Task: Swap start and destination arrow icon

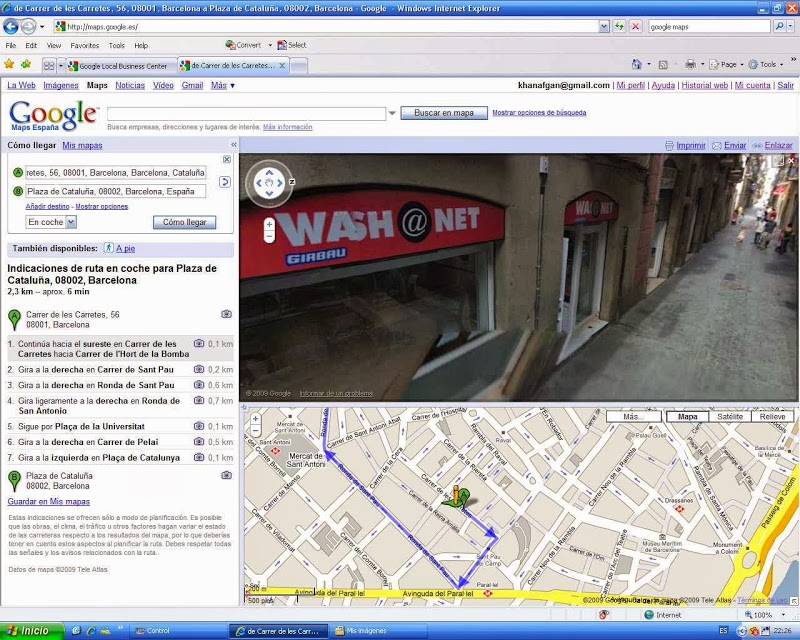Action: coord(224,182)
